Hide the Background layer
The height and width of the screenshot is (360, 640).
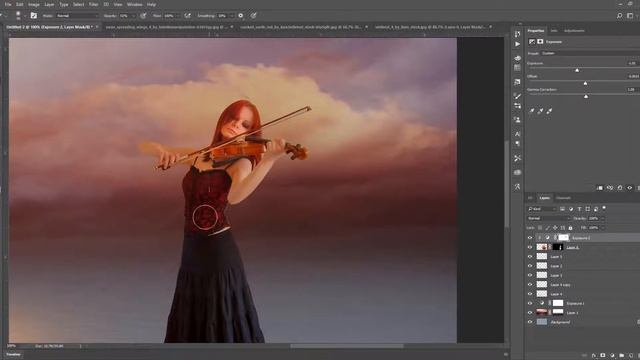click(530, 322)
